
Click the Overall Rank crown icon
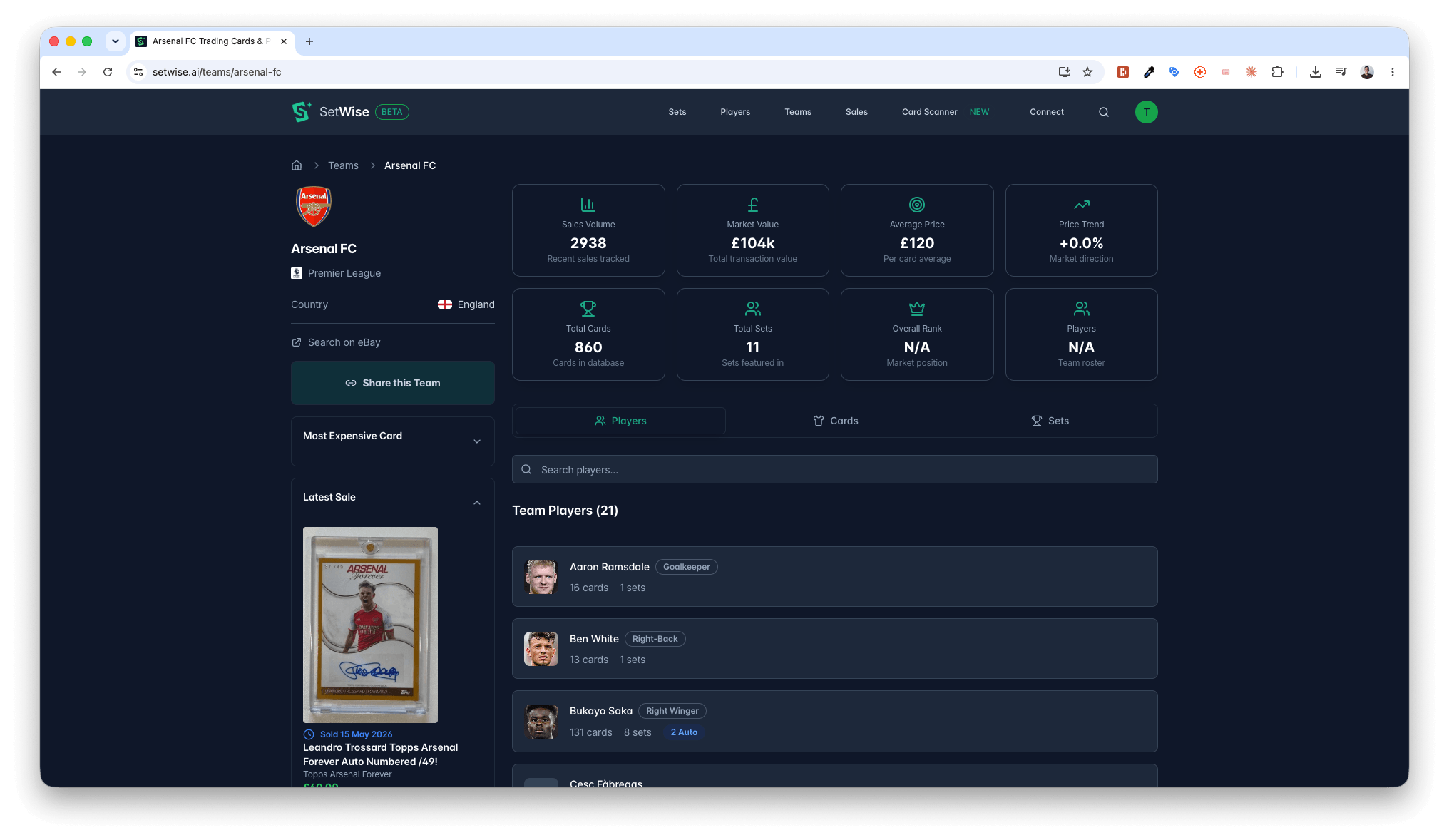[x=917, y=309]
